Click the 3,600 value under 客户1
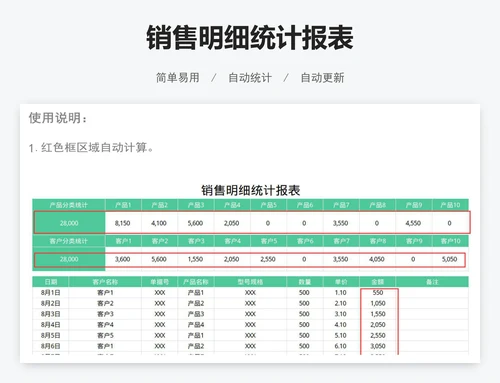This screenshot has height=383, width=500. pyautogui.click(x=122, y=259)
